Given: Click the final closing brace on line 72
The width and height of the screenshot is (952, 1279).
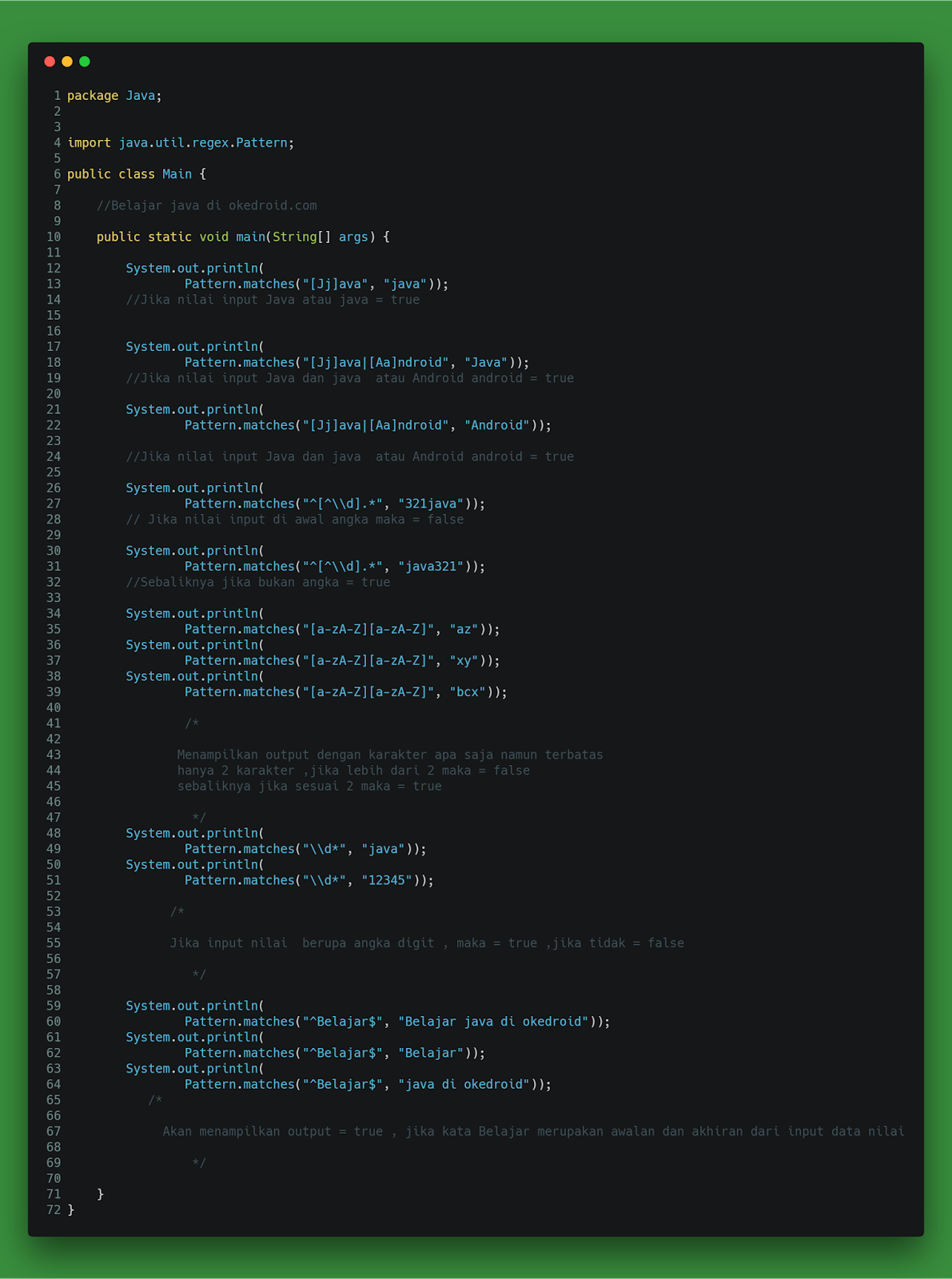Looking at the screenshot, I should 71,1210.
